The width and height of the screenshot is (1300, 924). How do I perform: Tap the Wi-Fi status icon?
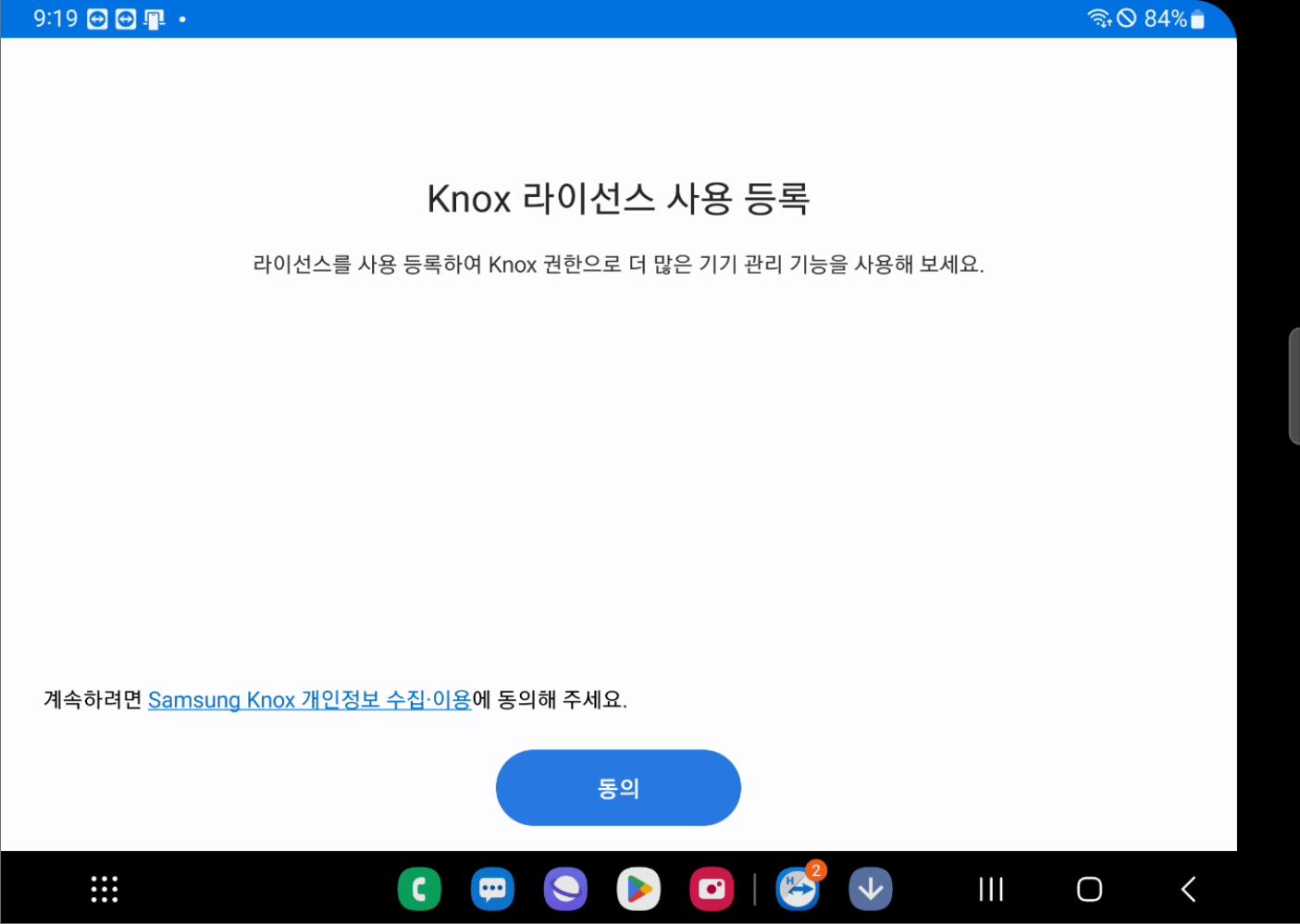(1099, 18)
